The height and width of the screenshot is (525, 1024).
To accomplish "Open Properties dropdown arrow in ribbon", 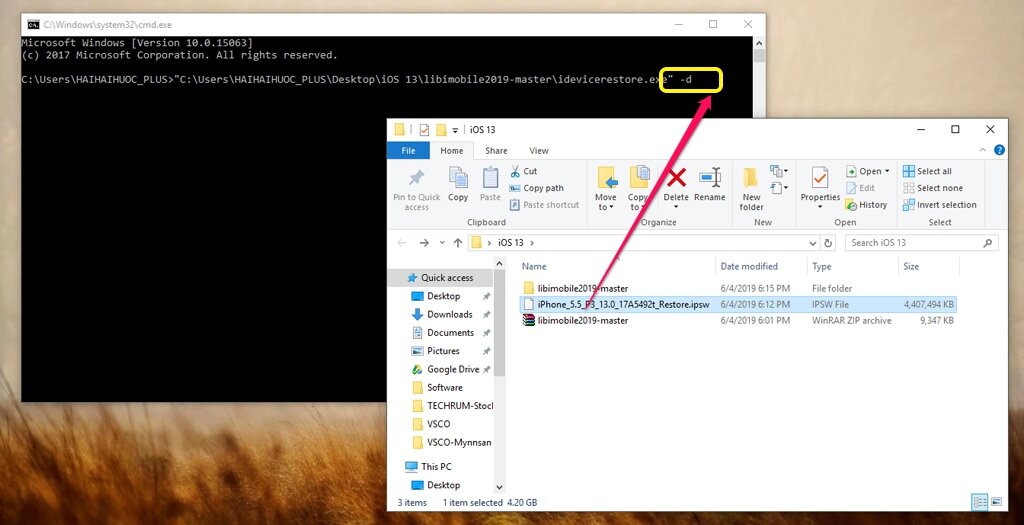I will (x=820, y=207).
